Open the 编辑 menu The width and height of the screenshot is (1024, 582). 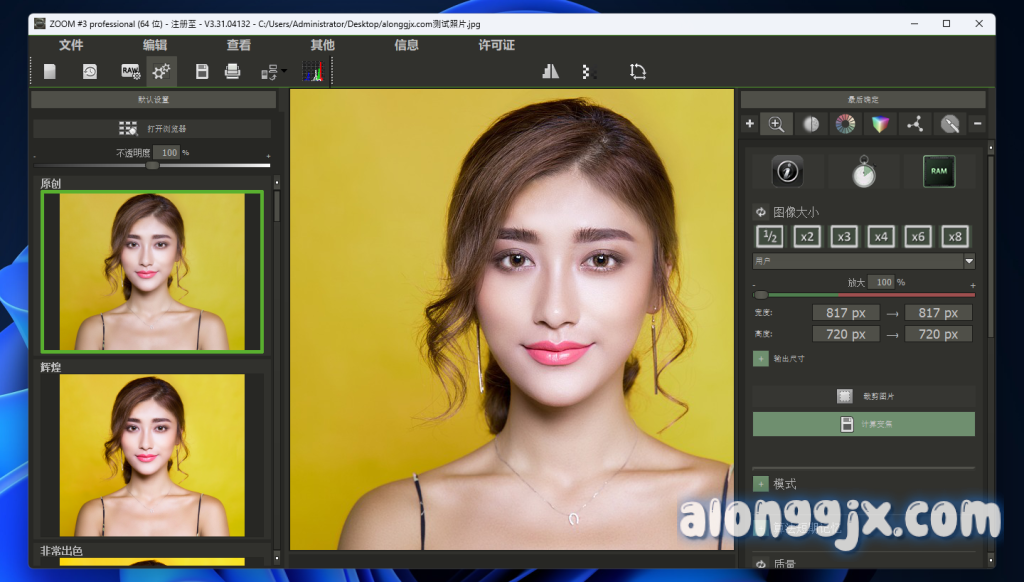pos(155,45)
